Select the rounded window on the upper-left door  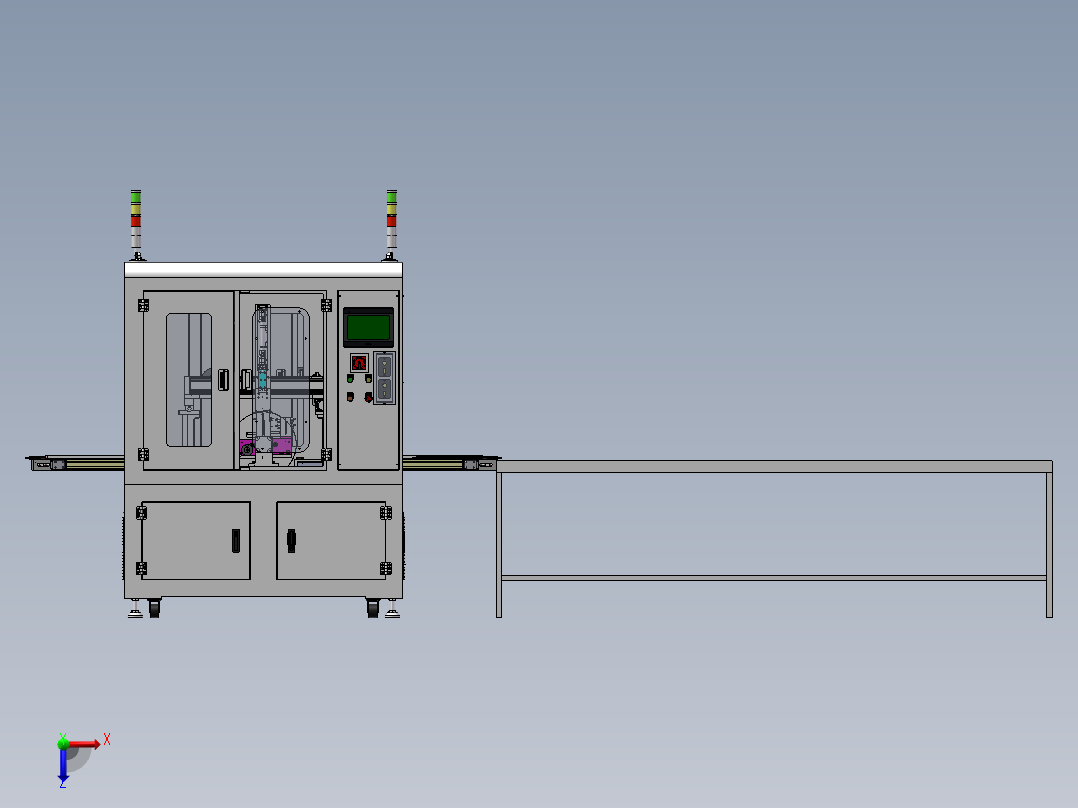coord(189,380)
